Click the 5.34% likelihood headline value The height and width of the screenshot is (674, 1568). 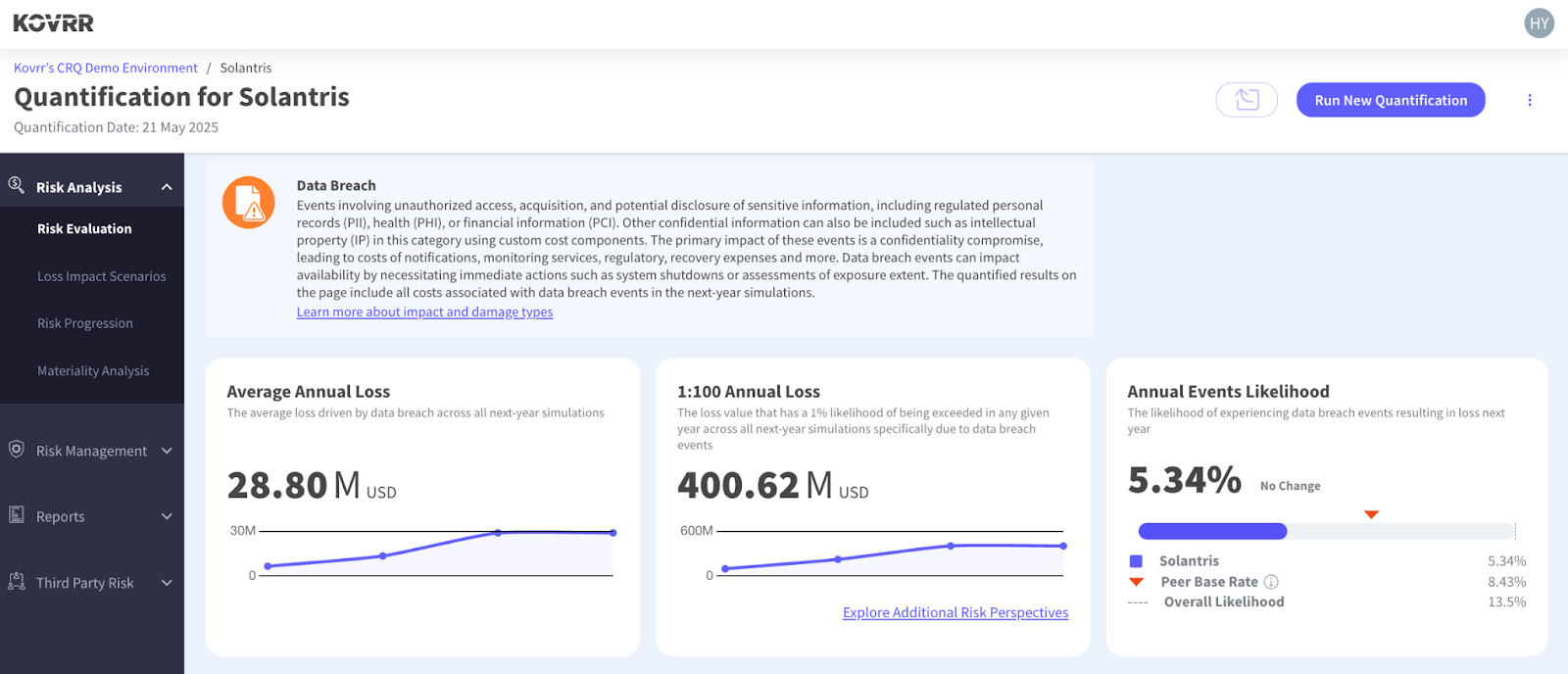pyautogui.click(x=1185, y=480)
